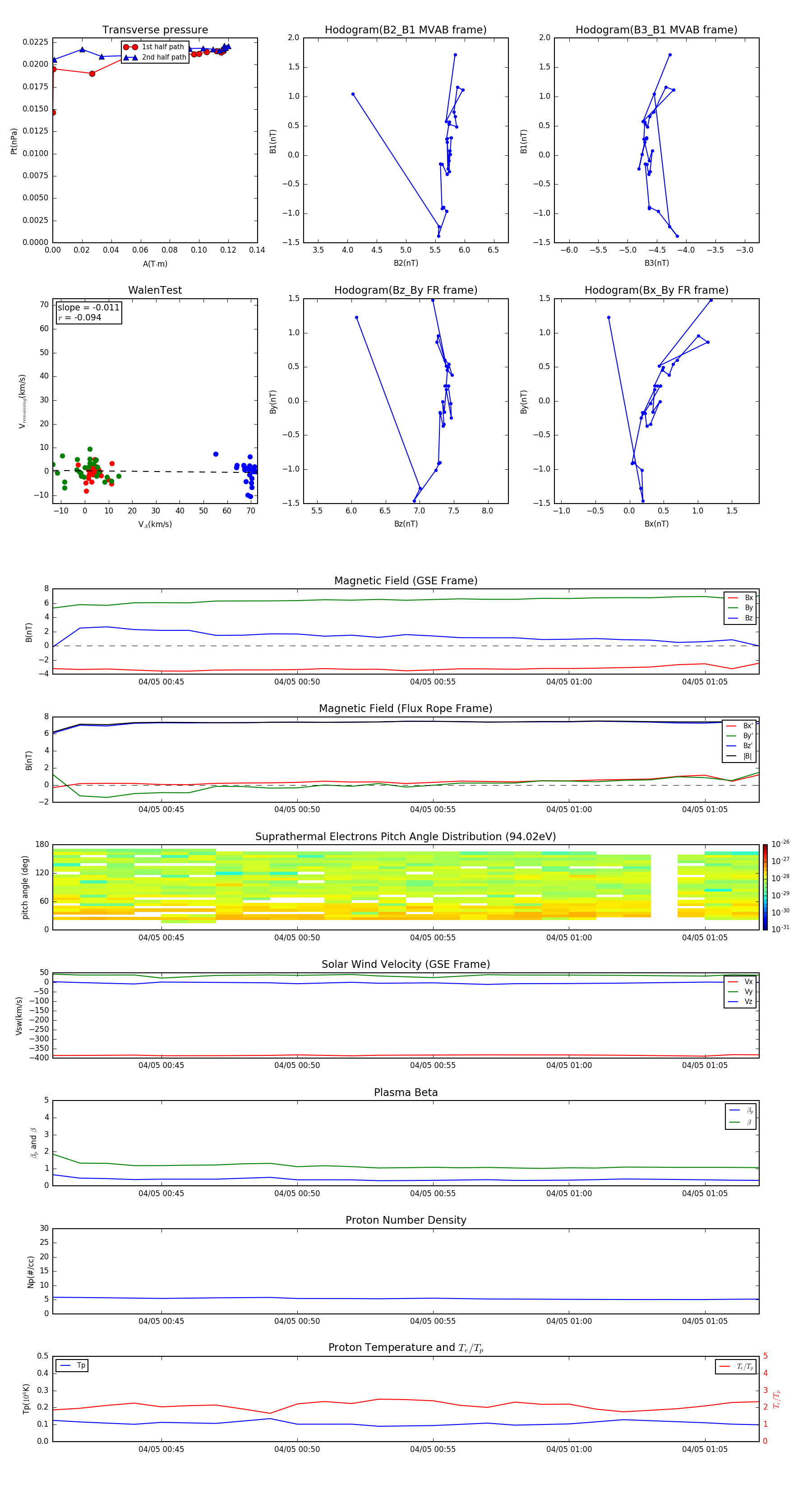812x1489 pixels.
Task: Click the 'βp' Plasma Beta legend entry
Action: tap(742, 1110)
